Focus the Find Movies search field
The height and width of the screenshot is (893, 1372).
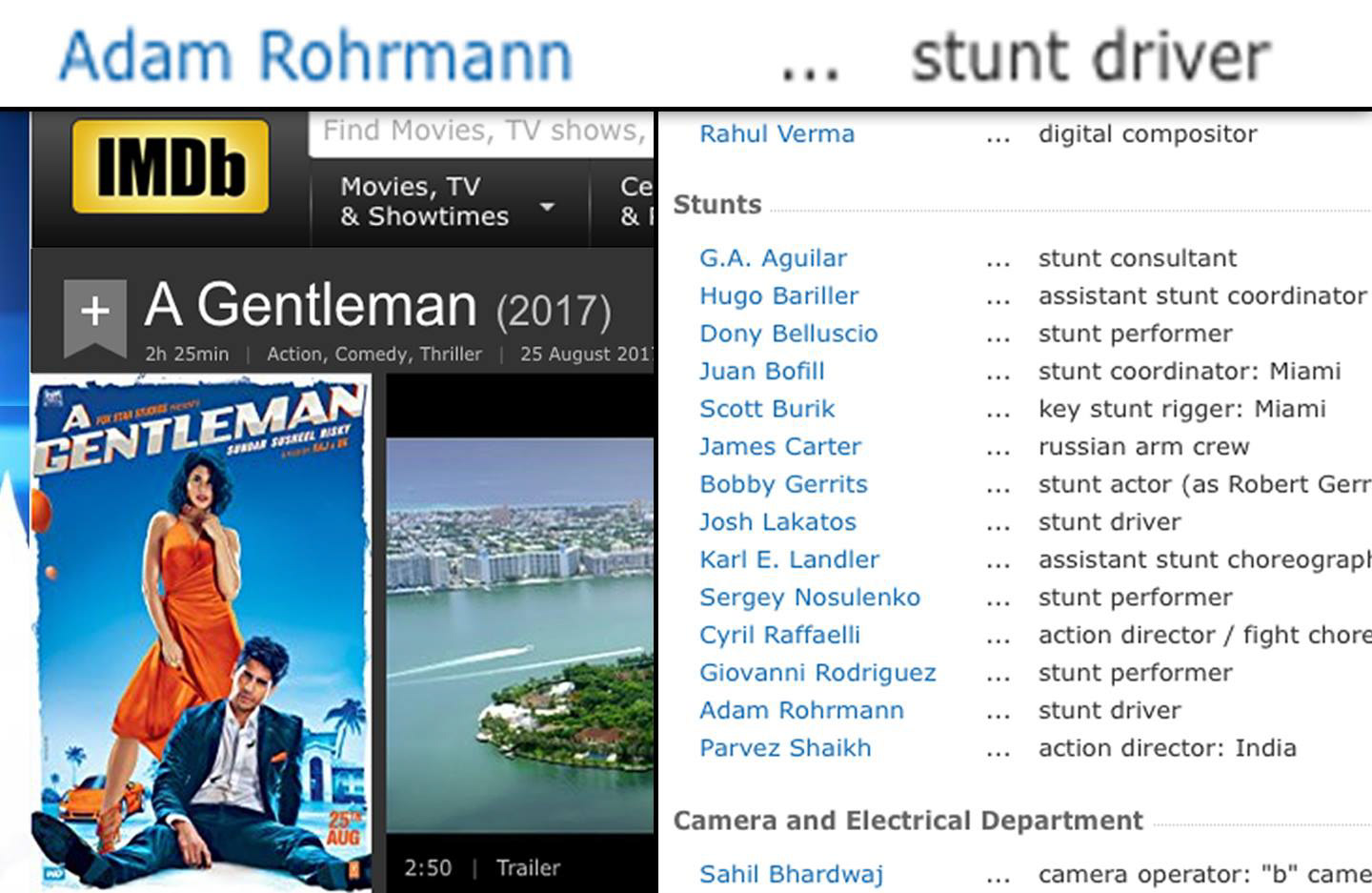pos(482,132)
